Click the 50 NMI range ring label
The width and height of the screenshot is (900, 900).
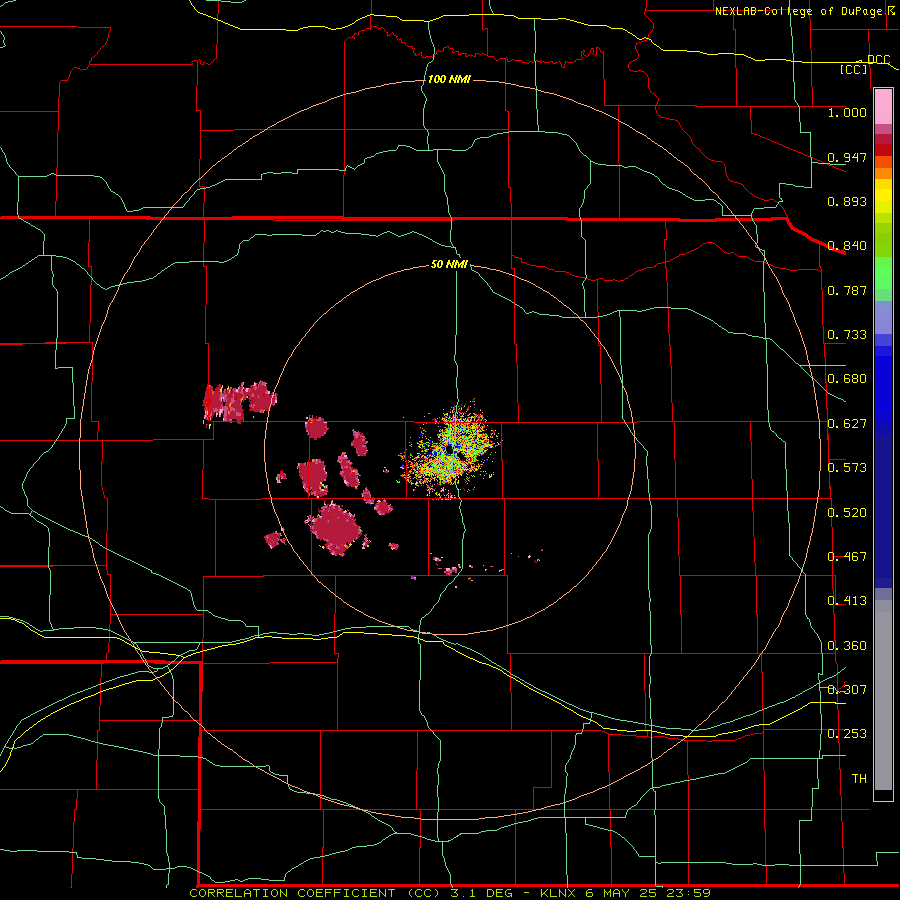point(449,265)
